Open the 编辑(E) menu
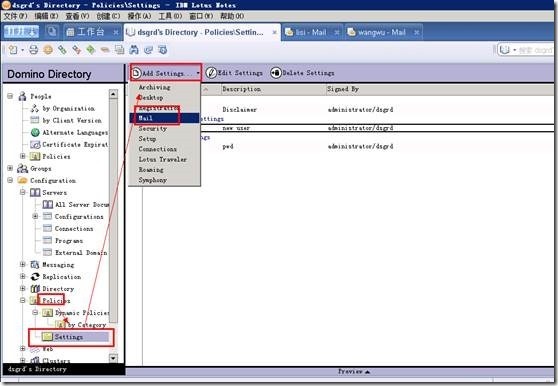This screenshot has height=386, width=558. (46, 16)
